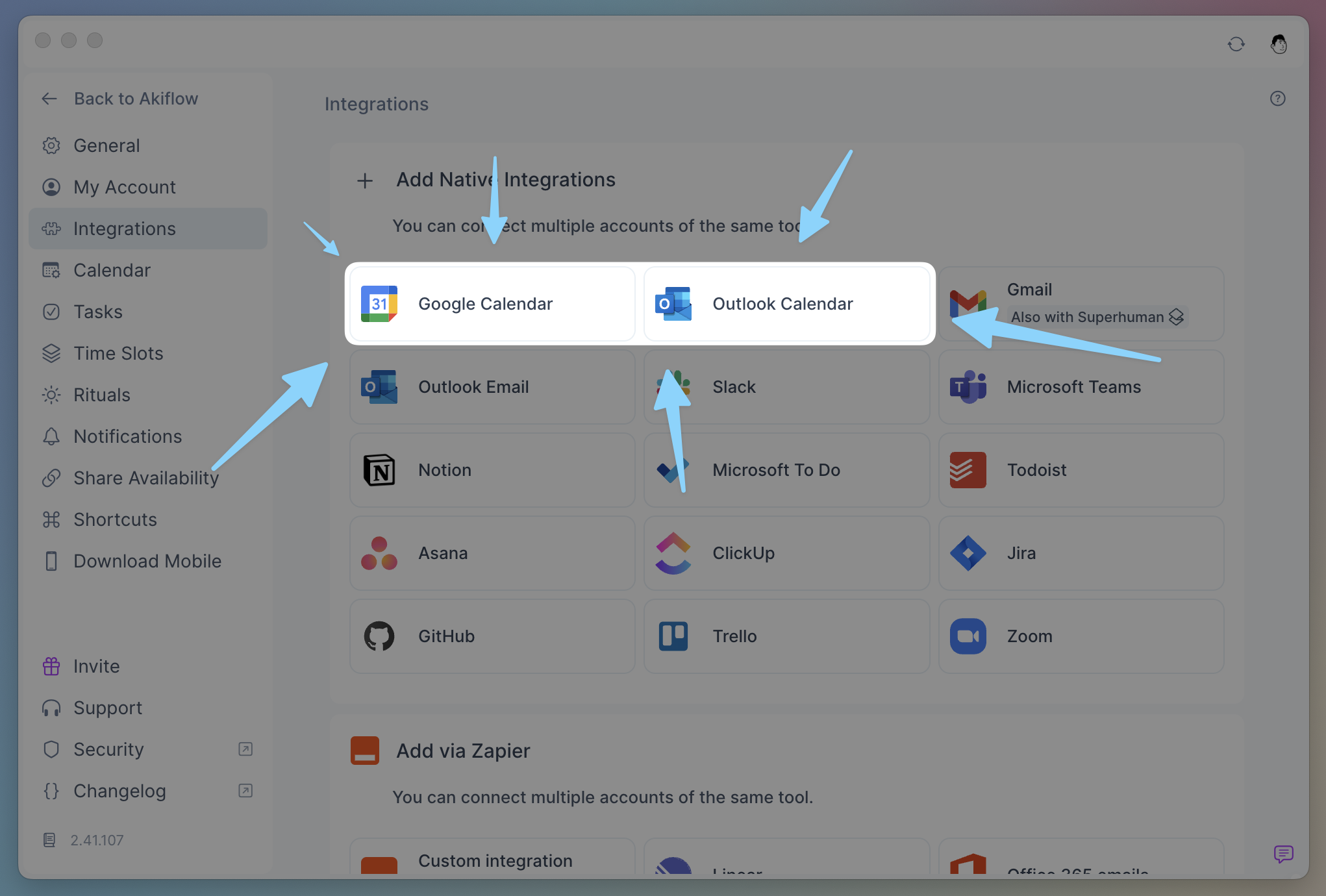
Task: Open Share Availability settings
Action: (x=148, y=478)
